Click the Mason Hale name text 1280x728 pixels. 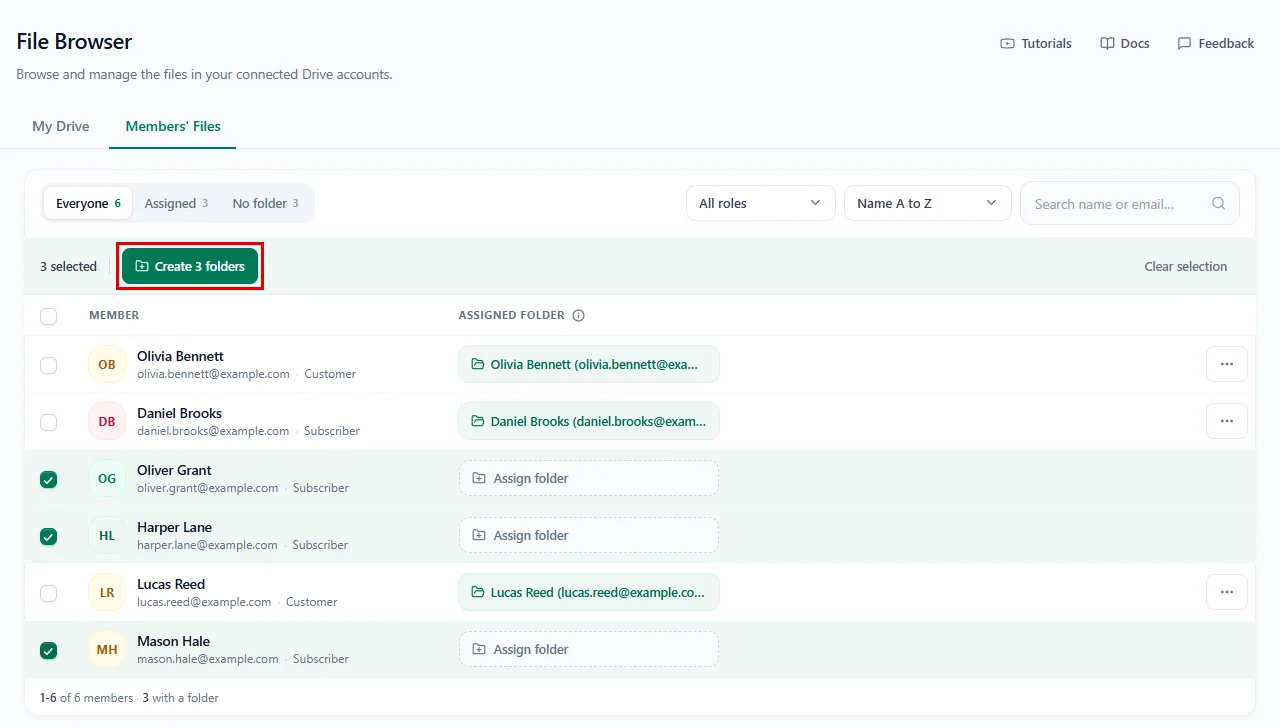tap(174, 641)
